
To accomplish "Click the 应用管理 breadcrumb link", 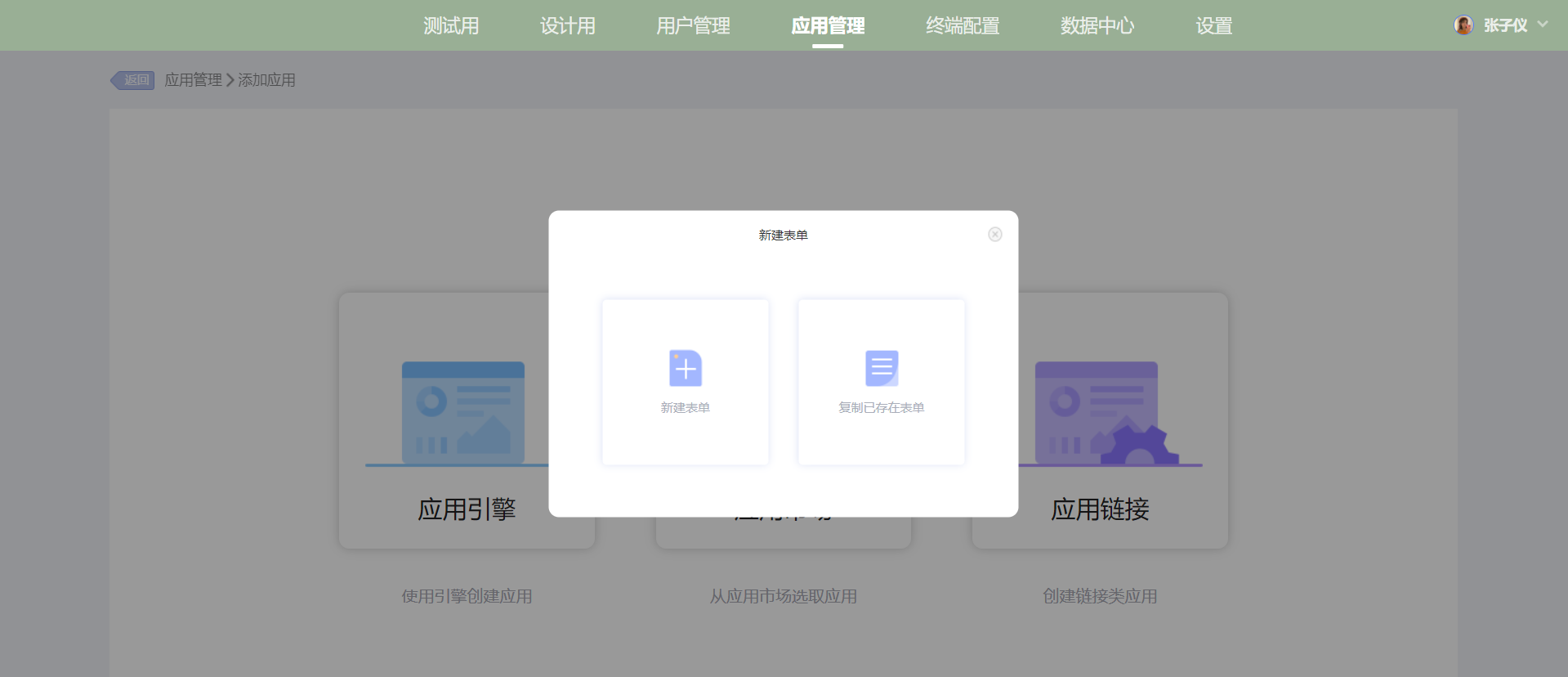I will pyautogui.click(x=194, y=80).
